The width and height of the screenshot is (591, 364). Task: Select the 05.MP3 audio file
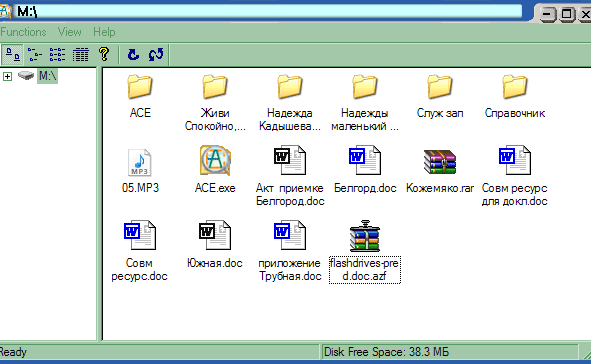click(140, 171)
